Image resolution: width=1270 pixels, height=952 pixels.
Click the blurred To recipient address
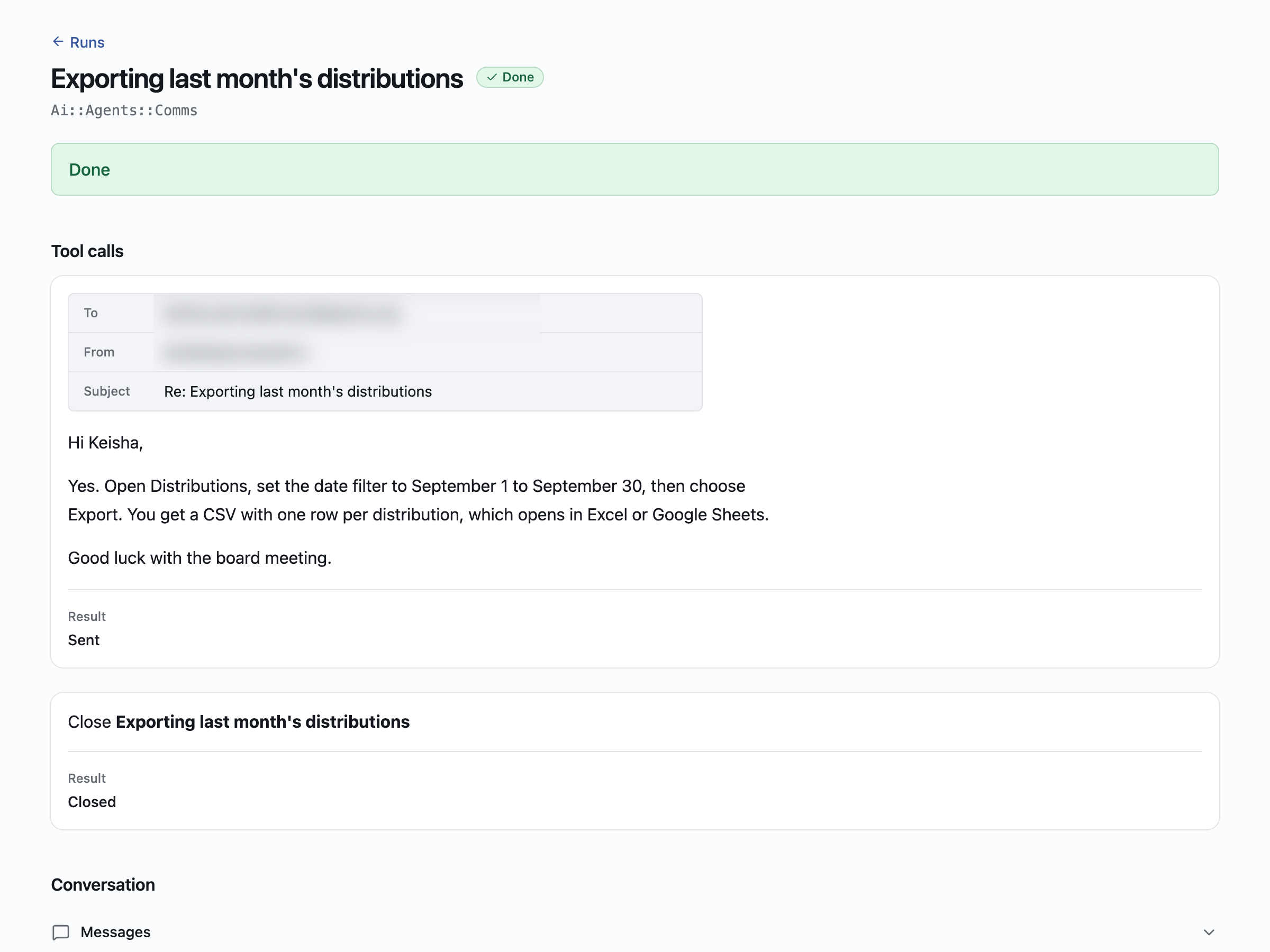283,313
